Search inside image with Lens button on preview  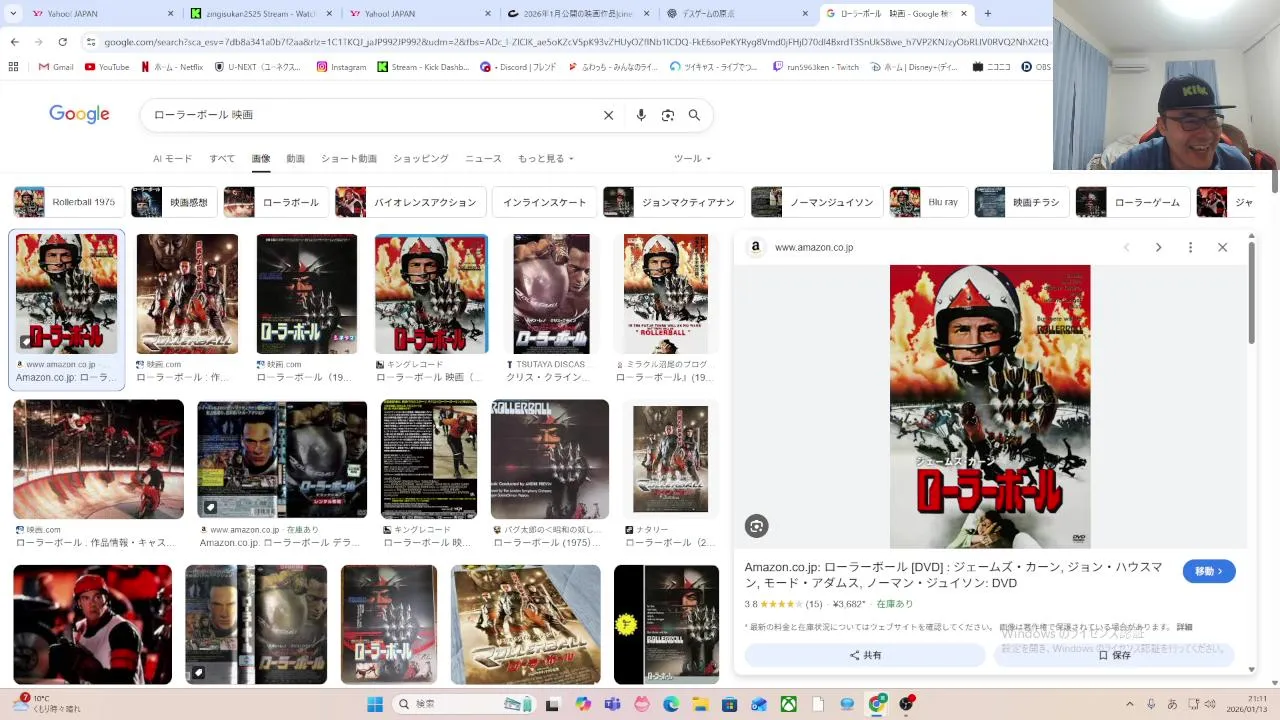tap(756, 526)
